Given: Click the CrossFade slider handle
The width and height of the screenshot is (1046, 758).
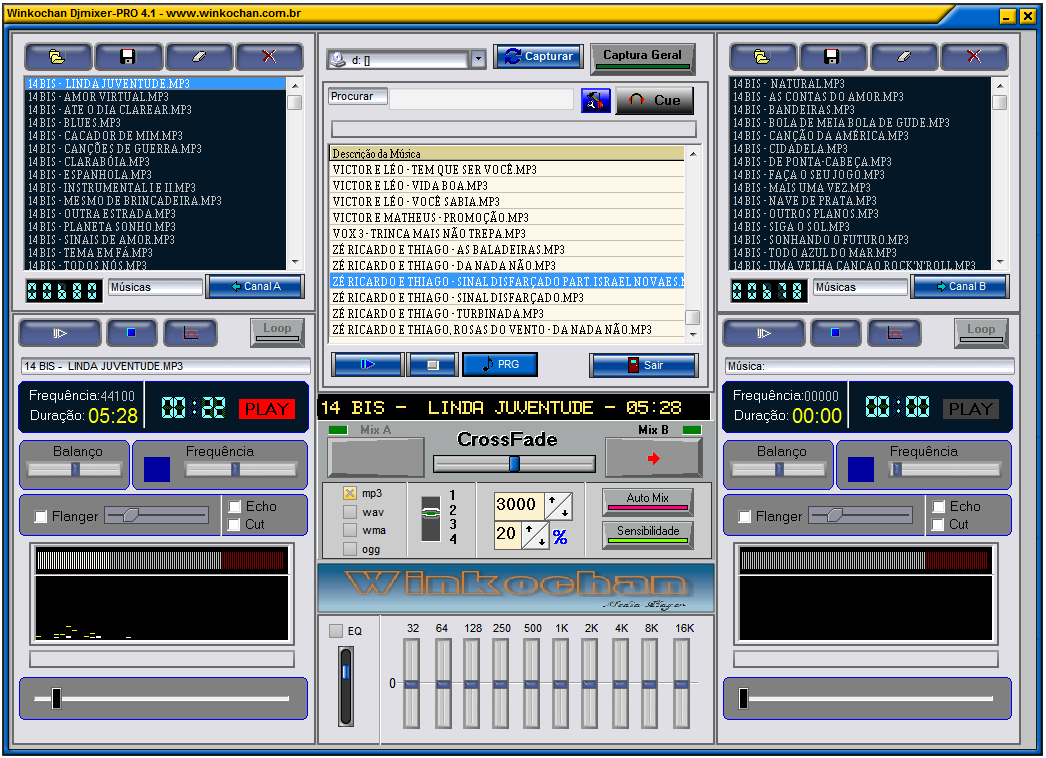Looking at the screenshot, I should [x=514, y=463].
